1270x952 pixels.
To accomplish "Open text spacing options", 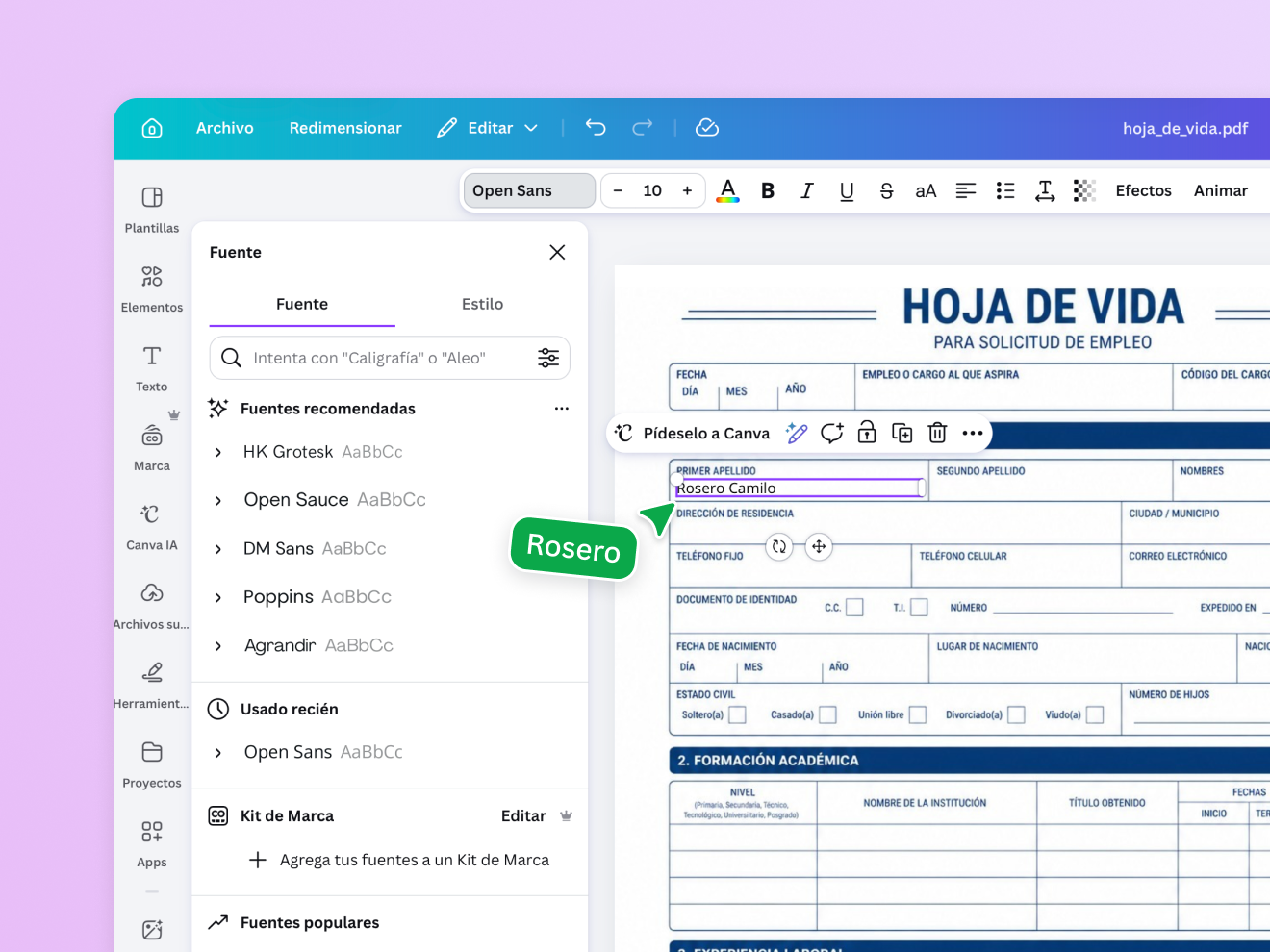I will [1045, 190].
